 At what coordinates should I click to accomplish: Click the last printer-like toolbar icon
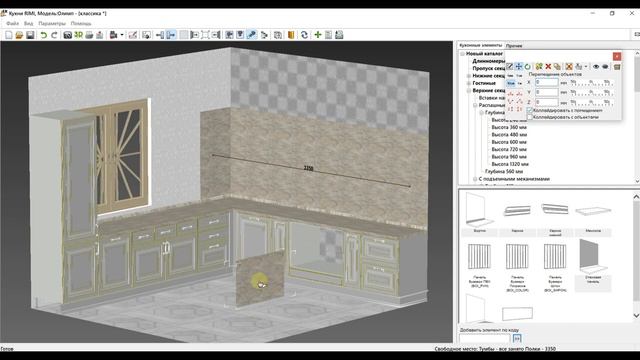[339, 35]
